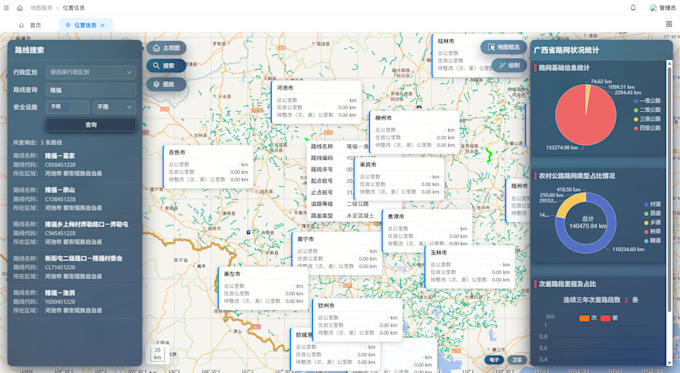Click the 搜索 search pill button

[167, 66]
